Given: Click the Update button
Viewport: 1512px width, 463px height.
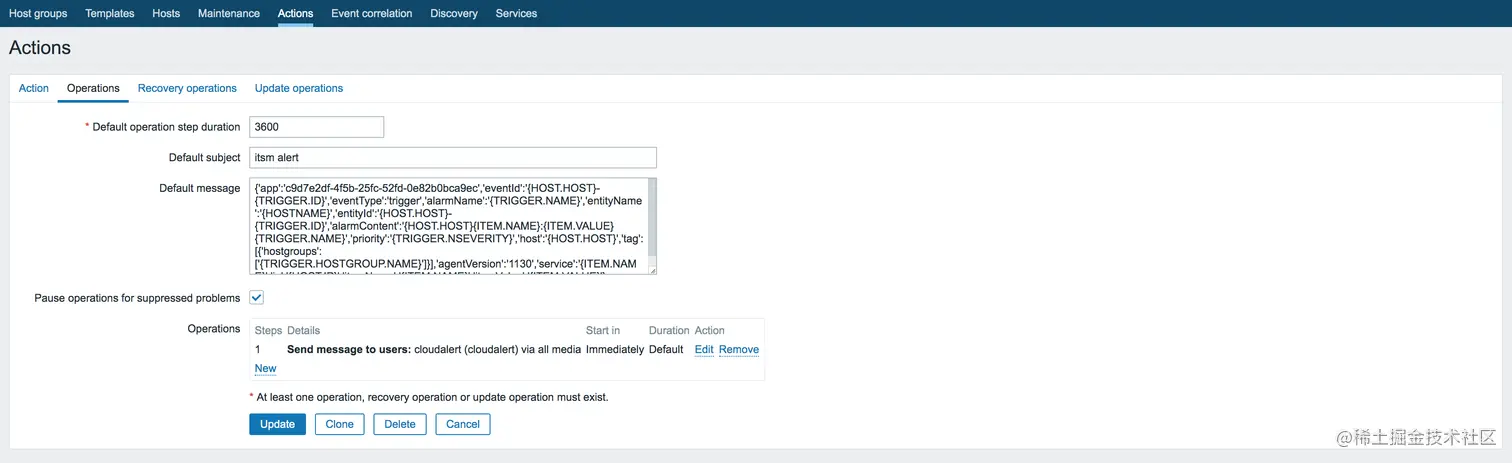Looking at the screenshot, I should [x=278, y=424].
